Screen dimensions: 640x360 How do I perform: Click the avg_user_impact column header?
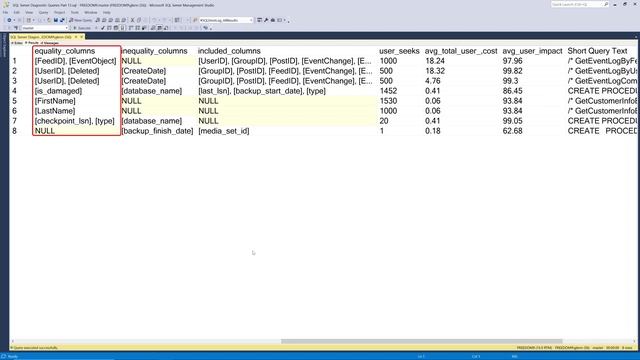coord(532,51)
